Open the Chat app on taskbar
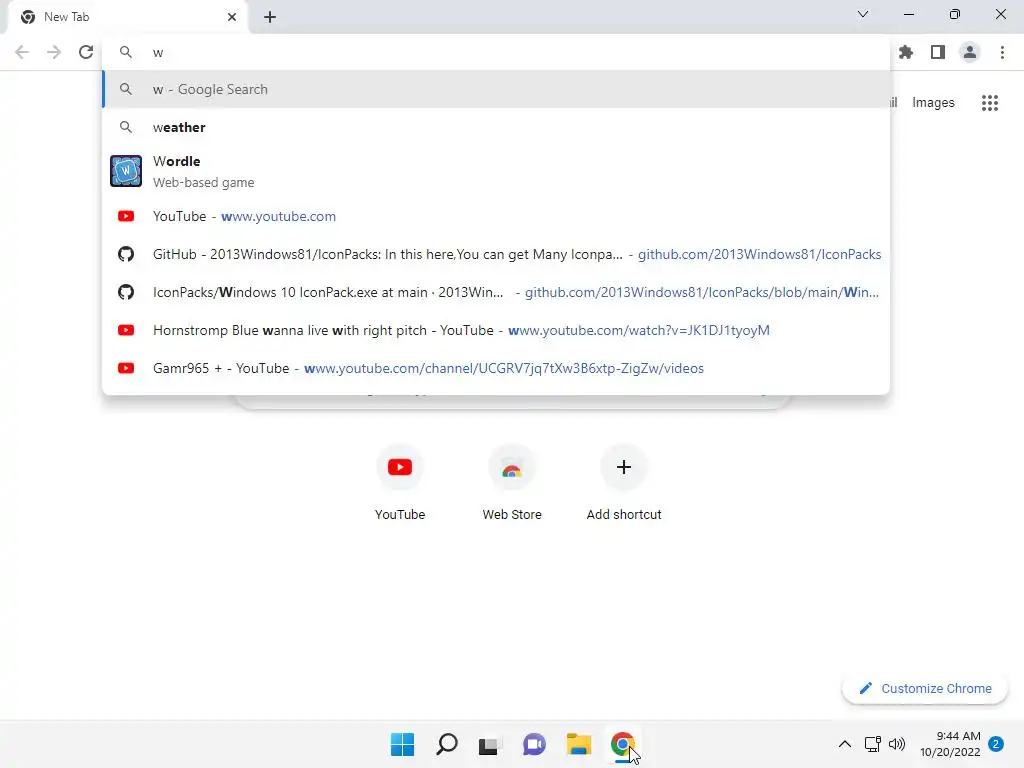 (534, 744)
